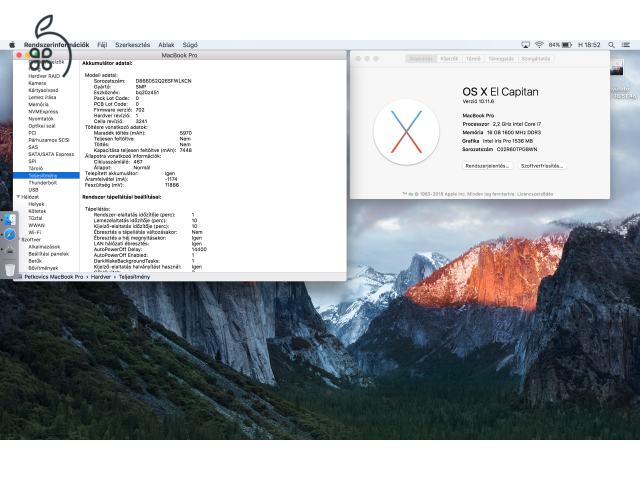Select Beállítási panelek under Szoftver
Viewport: 640px width, 480px height.
pyautogui.click(x=49, y=254)
